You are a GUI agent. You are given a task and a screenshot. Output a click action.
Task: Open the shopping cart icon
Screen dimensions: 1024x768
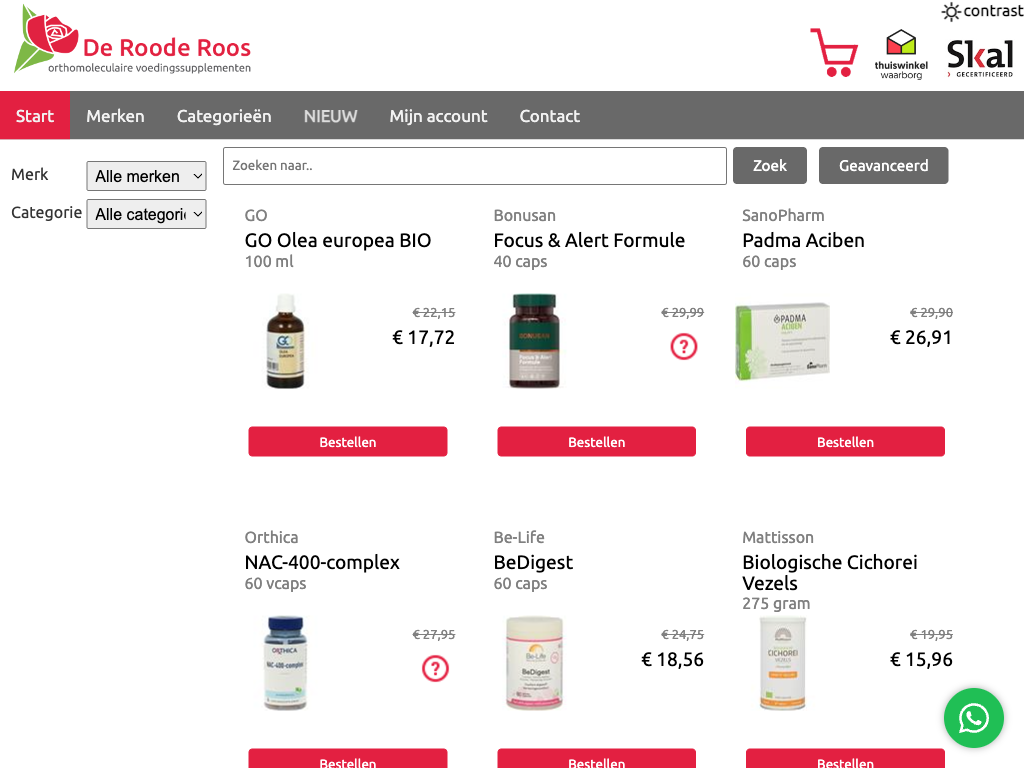pos(833,53)
